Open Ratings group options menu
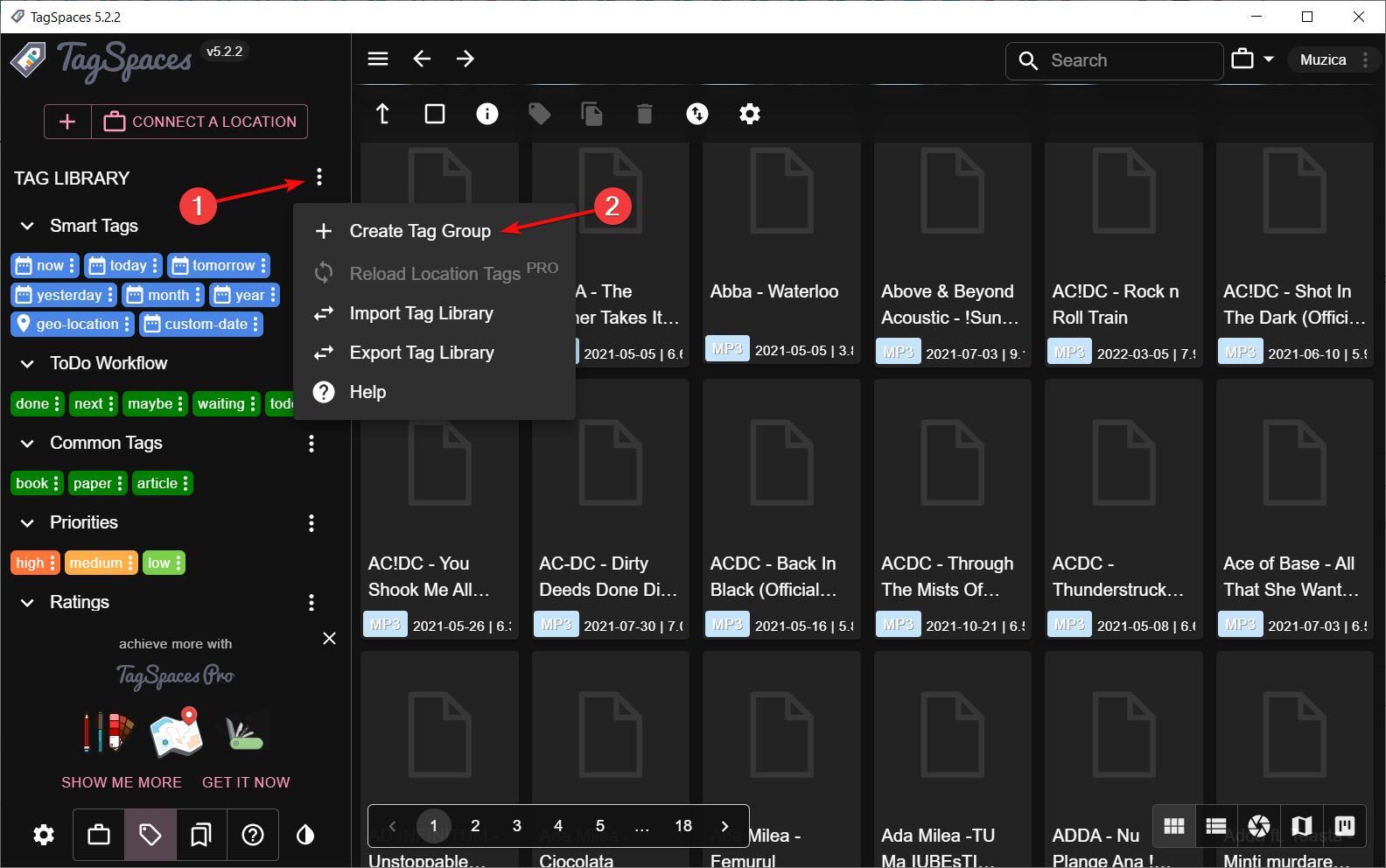The width and height of the screenshot is (1386, 868). 311,603
